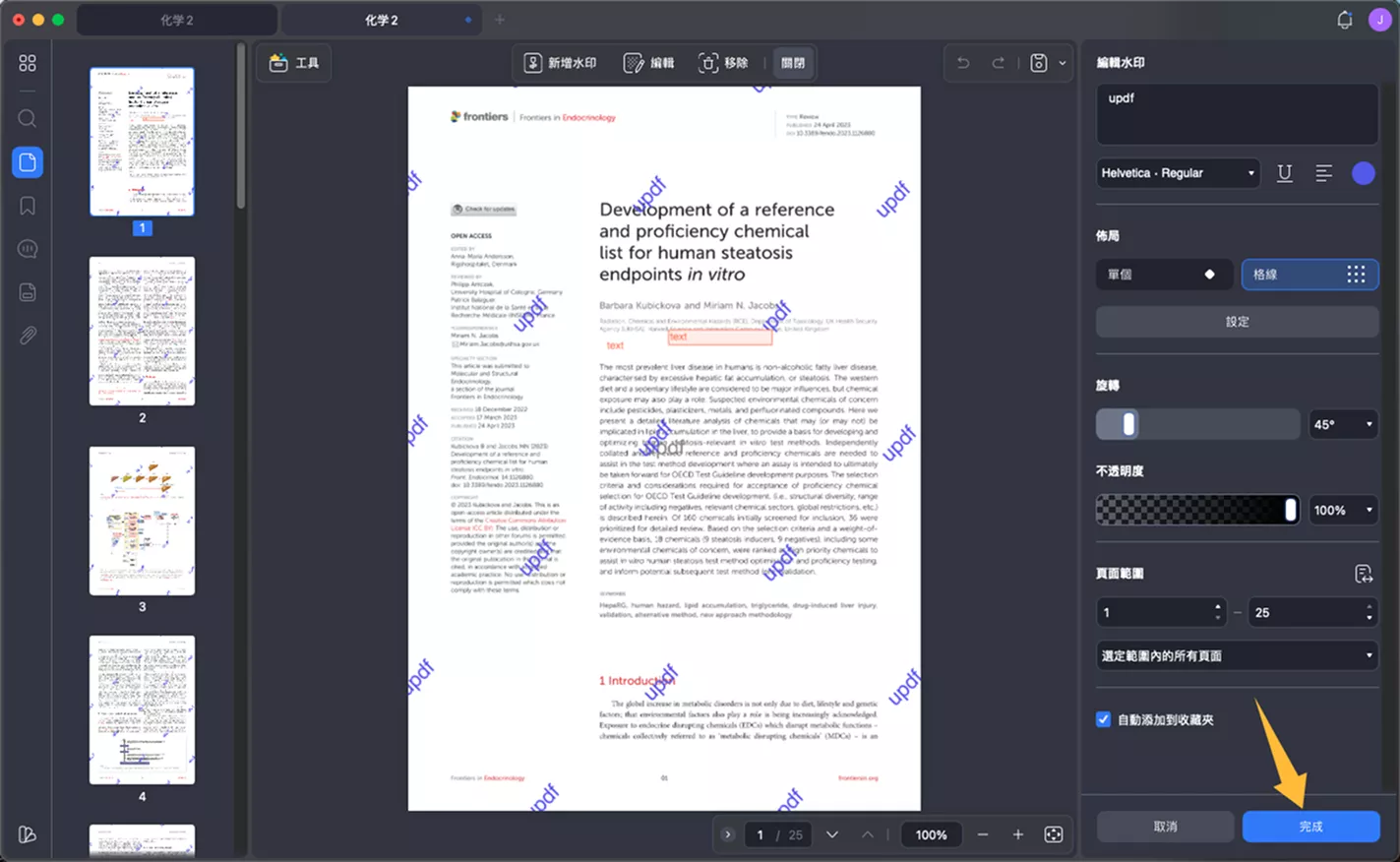Click 編輯 edit watermark tool
The image size is (1400, 862).
coord(649,63)
